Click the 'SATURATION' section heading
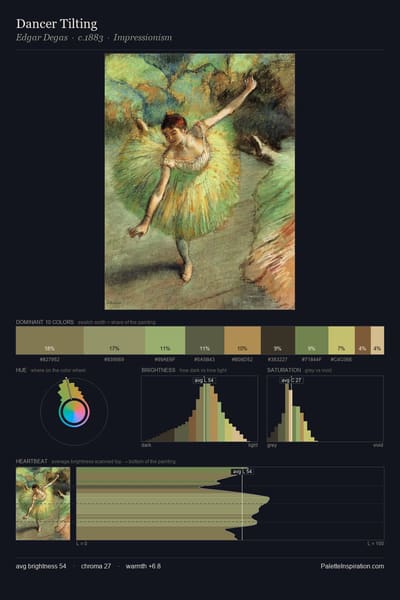Image resolution: width=400 pixels, height=600 pixels. point(284,370)
